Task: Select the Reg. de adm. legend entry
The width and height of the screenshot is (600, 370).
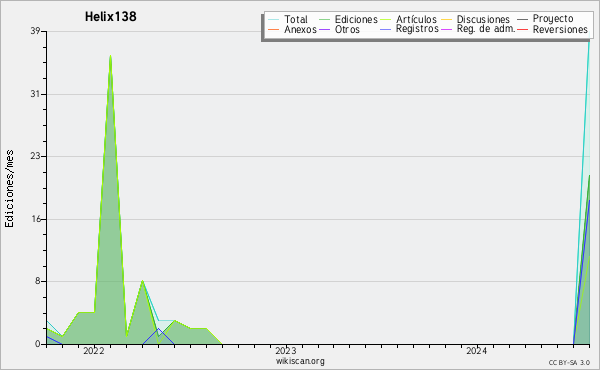Action: 478,29
